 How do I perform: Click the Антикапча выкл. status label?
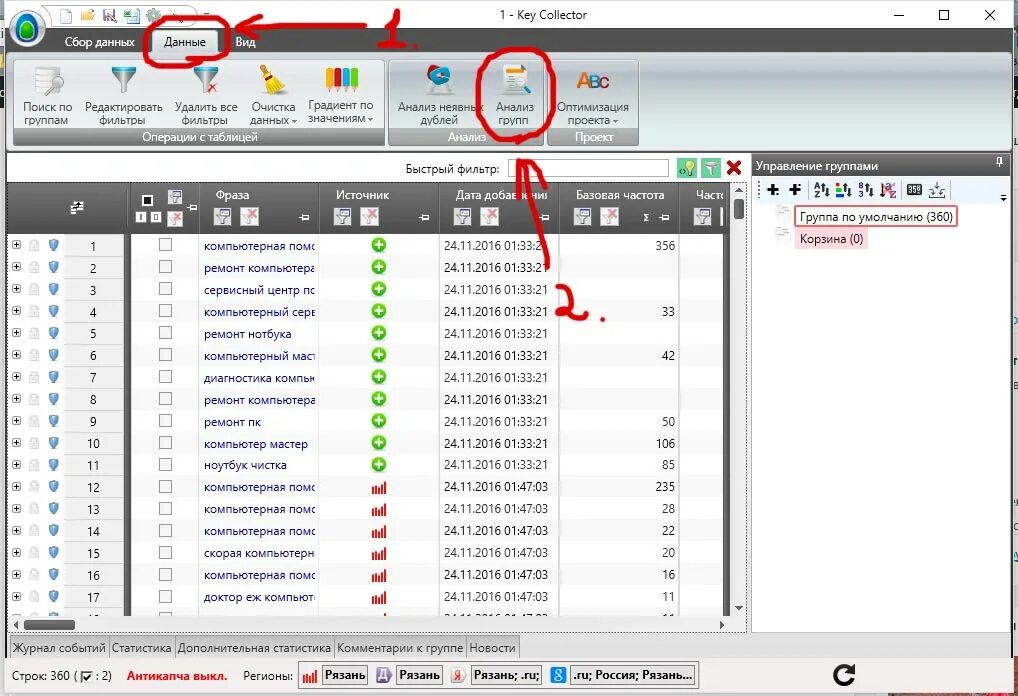177,676
